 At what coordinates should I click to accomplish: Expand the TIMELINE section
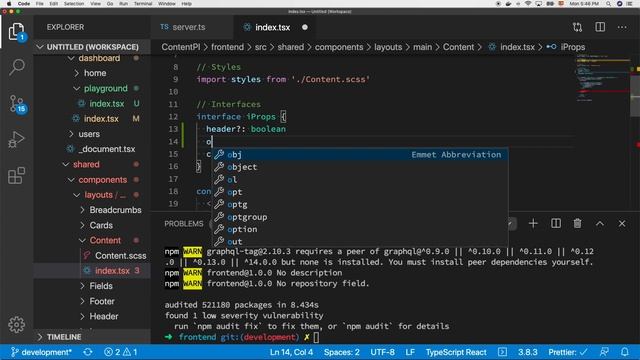click(x=64, y=337)
